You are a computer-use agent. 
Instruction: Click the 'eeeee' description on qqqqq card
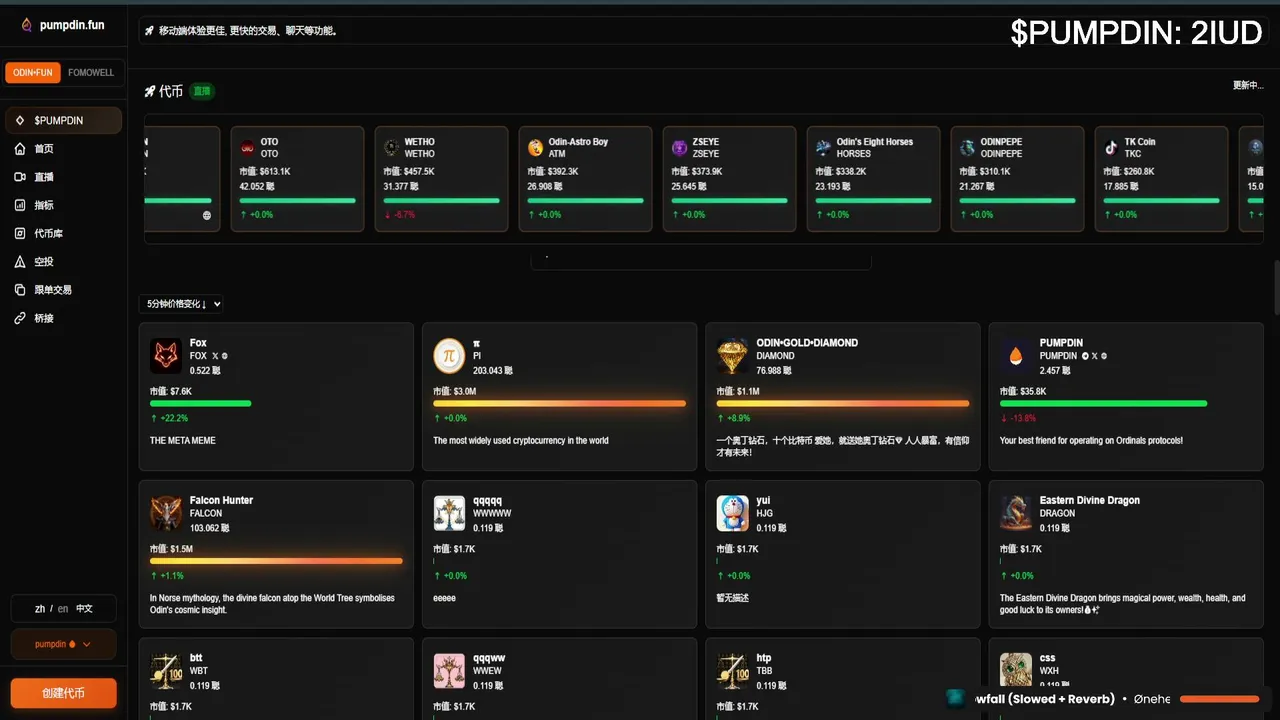coord(444,598)
